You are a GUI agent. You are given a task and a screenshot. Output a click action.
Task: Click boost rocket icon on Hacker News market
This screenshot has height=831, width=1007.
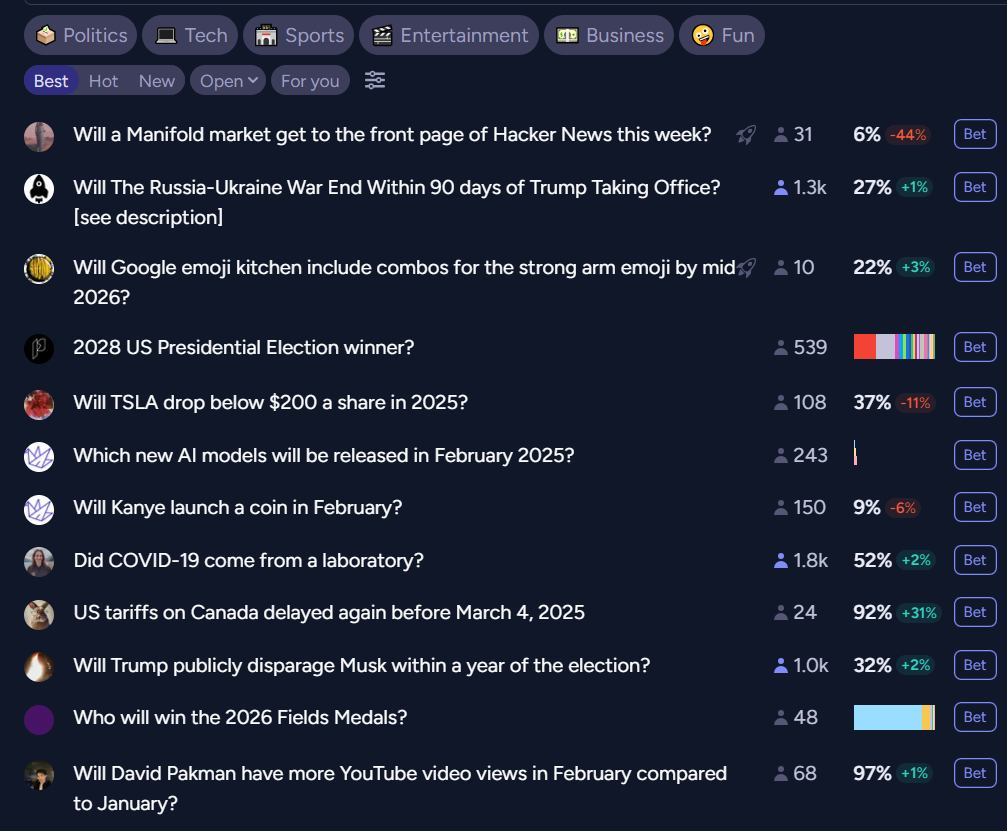[746, 135]
